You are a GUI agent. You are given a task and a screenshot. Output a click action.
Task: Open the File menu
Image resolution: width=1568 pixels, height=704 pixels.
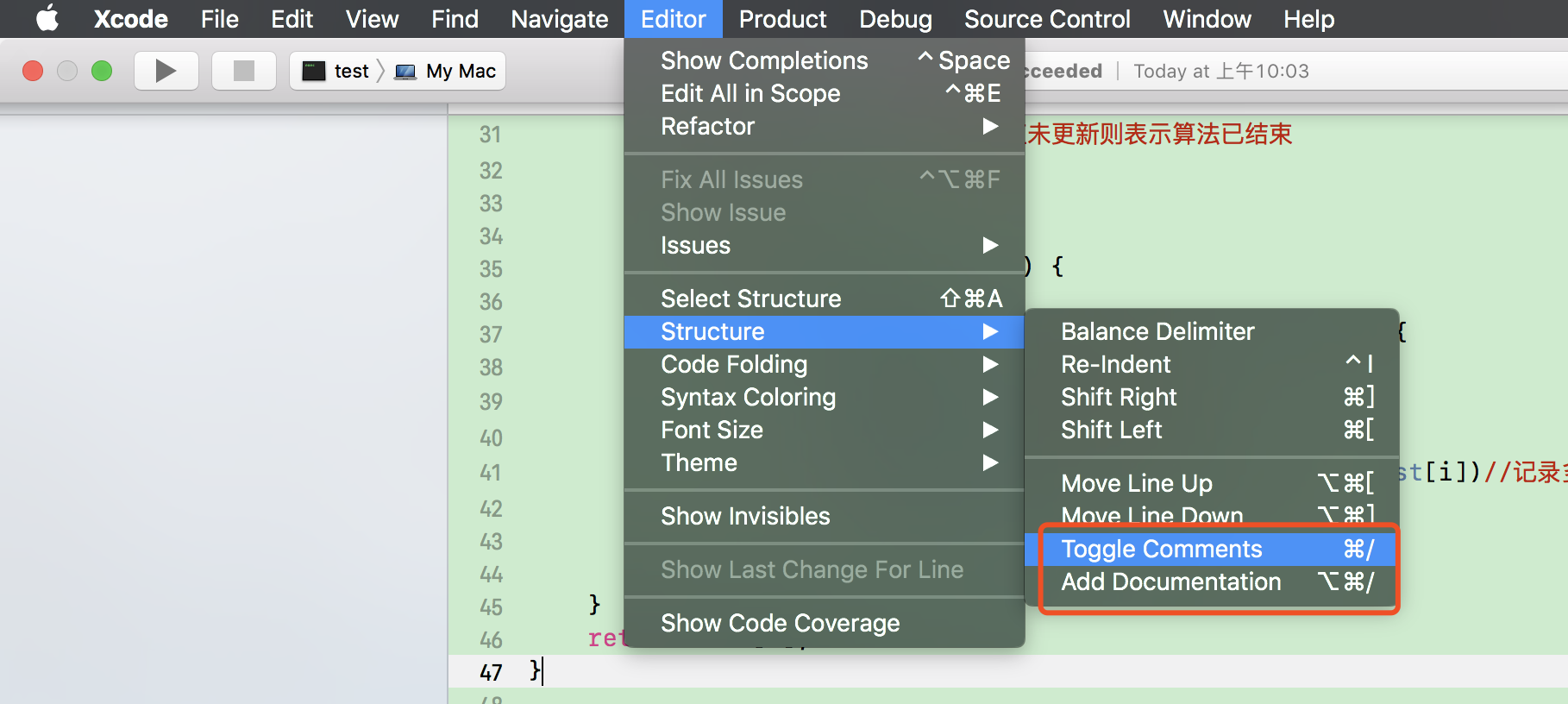pos(220,19)
